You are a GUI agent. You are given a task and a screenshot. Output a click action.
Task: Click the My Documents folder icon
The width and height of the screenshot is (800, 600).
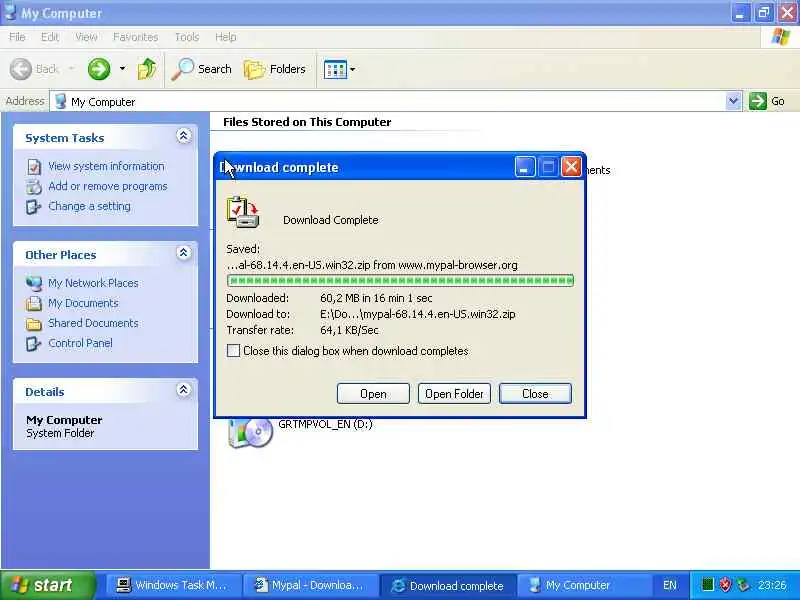[34, 304]
